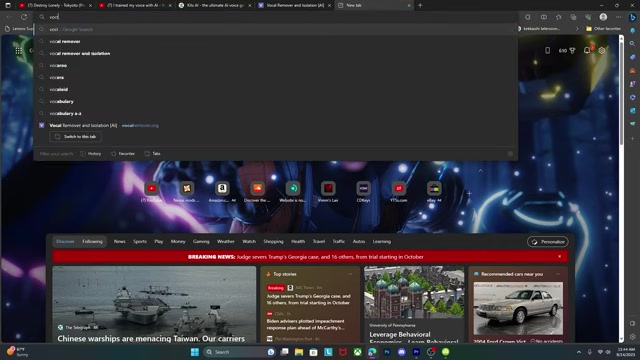The image size is (640, 360).
Task: Open File Explorer from taskbar
Action: coord(299,352)
